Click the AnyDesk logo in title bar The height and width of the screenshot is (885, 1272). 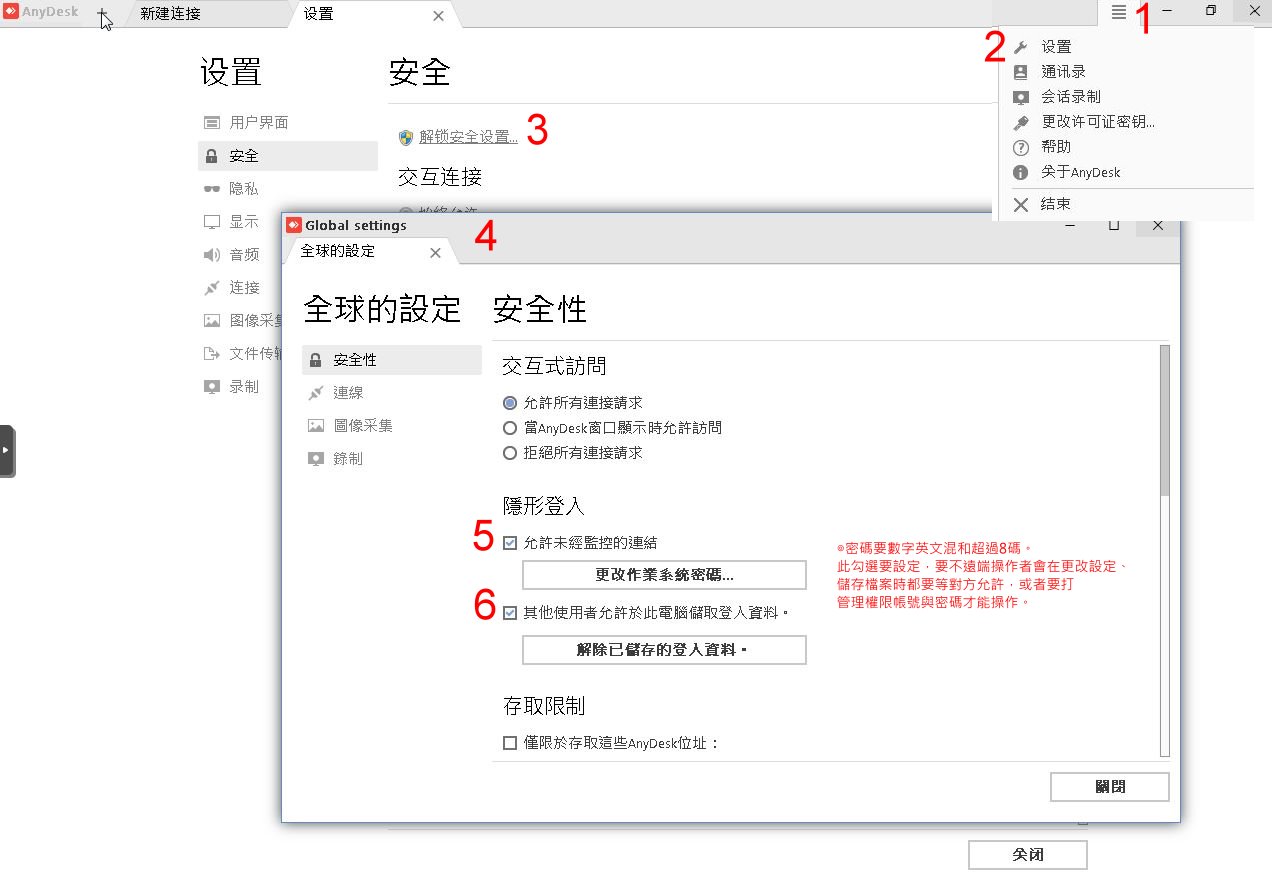point(11,13)
